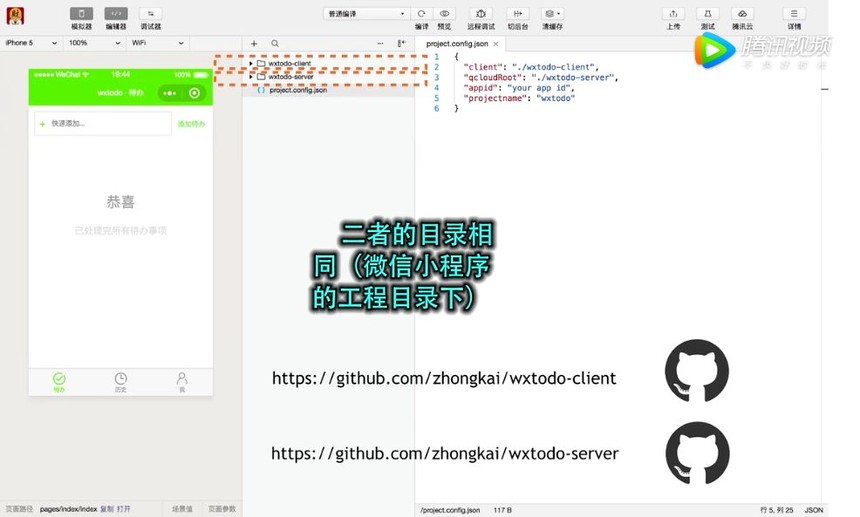Click the green plus beside quick-add input
This screenshot has height=517, width=860.
[42, 124]
